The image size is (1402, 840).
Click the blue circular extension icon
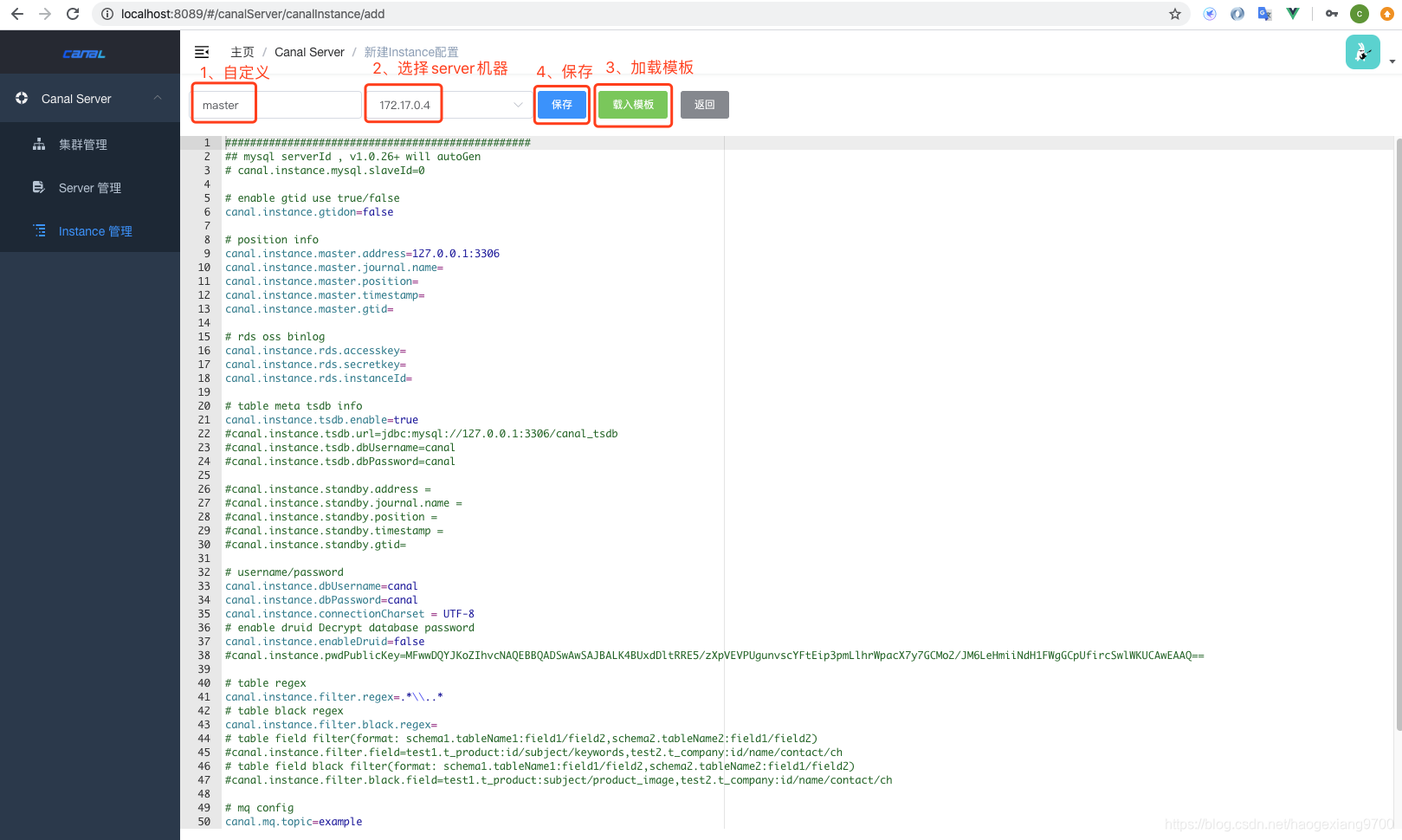[x=1210, y=14]
